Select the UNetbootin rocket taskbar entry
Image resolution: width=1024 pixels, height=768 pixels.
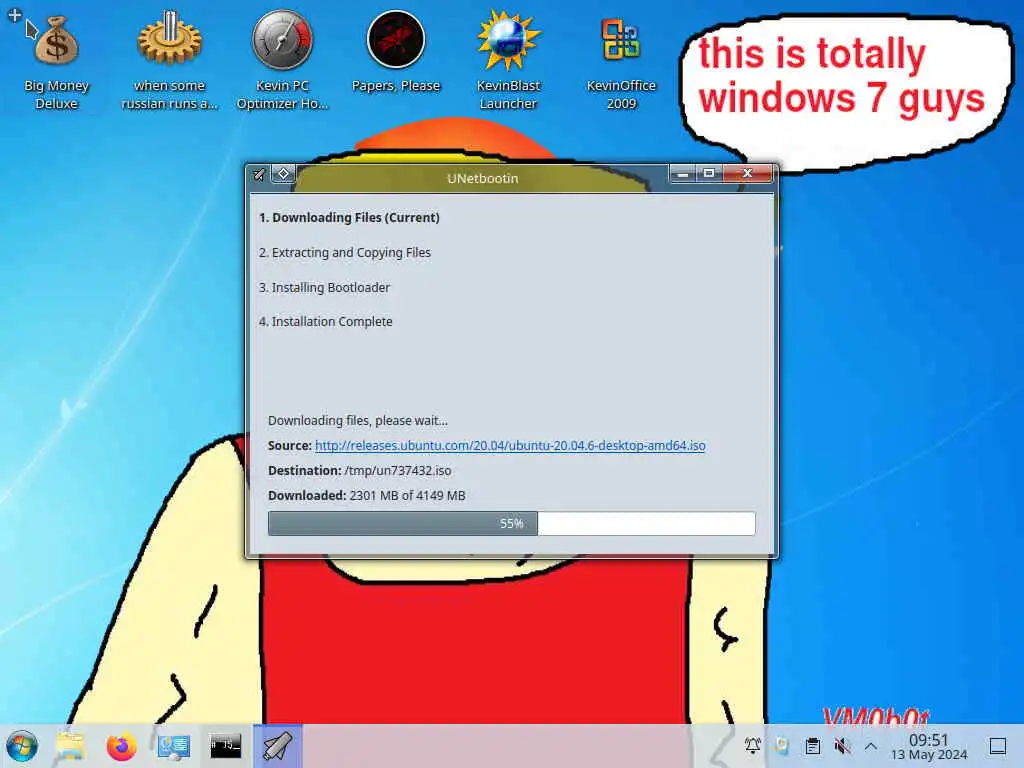[278, 746]
